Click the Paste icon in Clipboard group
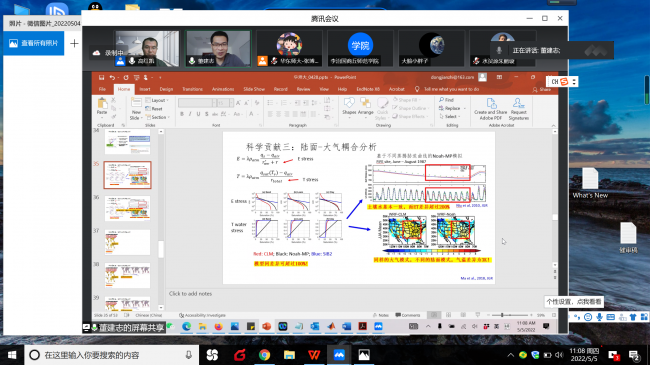 [102, 106]
